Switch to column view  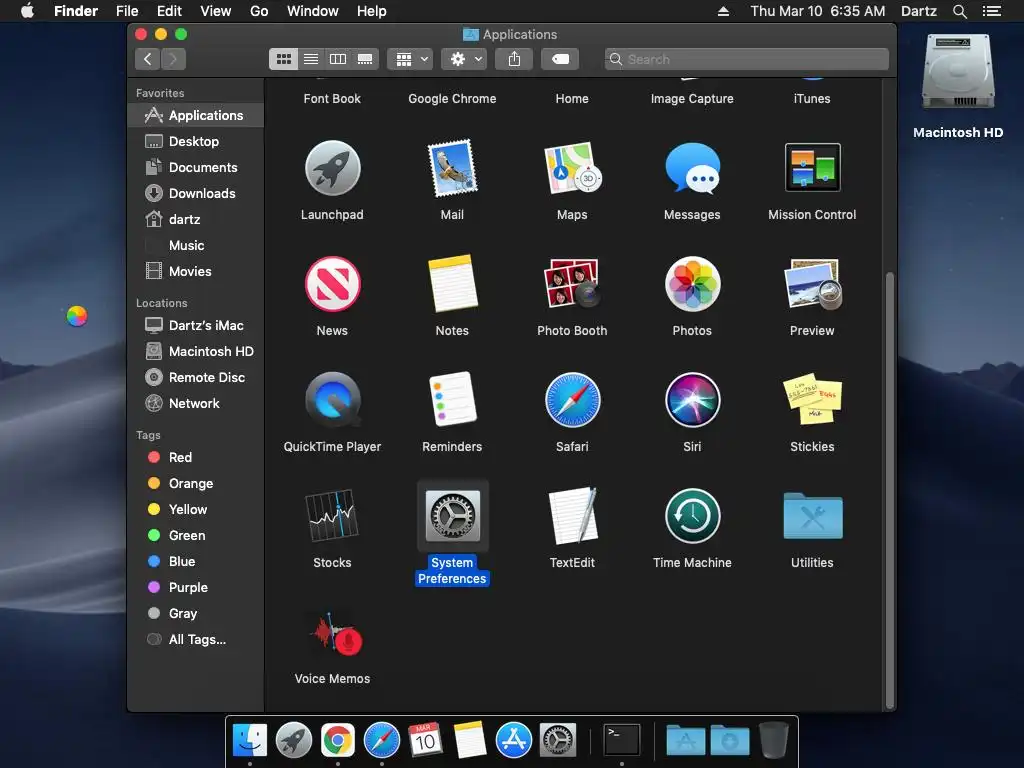coord(338,59)
